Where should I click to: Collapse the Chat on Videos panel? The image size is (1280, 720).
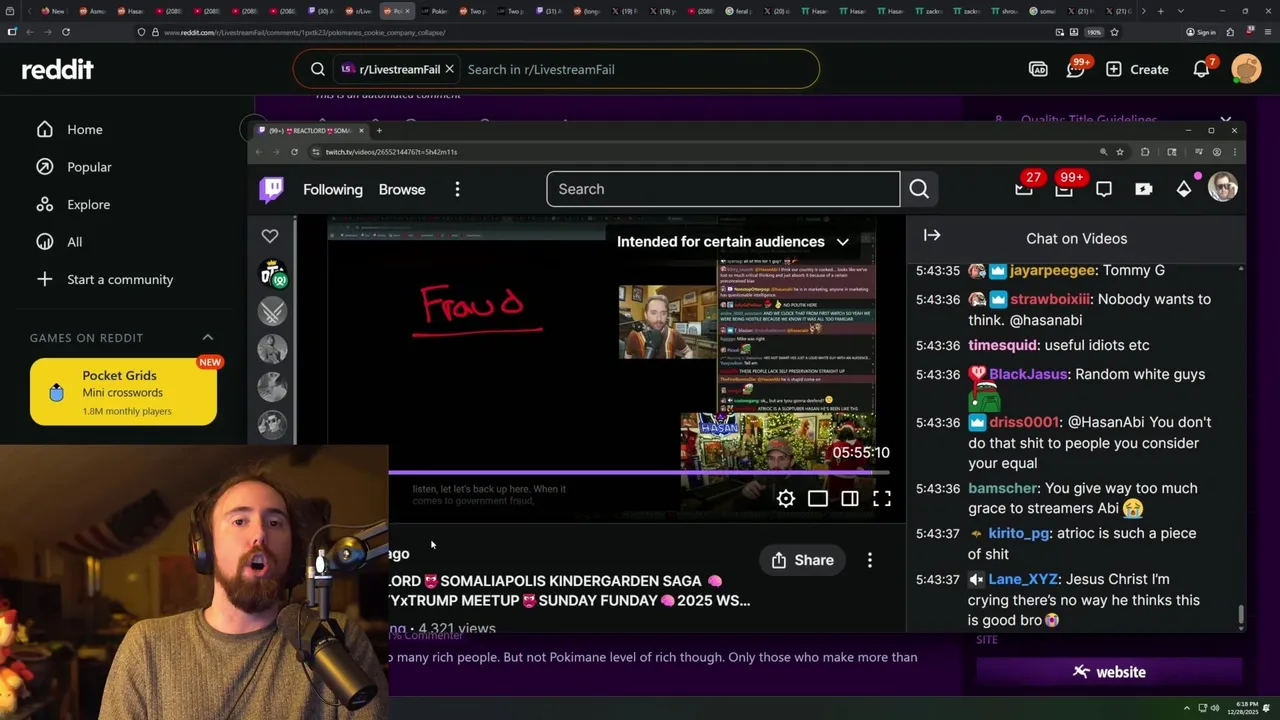click(x=932, y=236)
